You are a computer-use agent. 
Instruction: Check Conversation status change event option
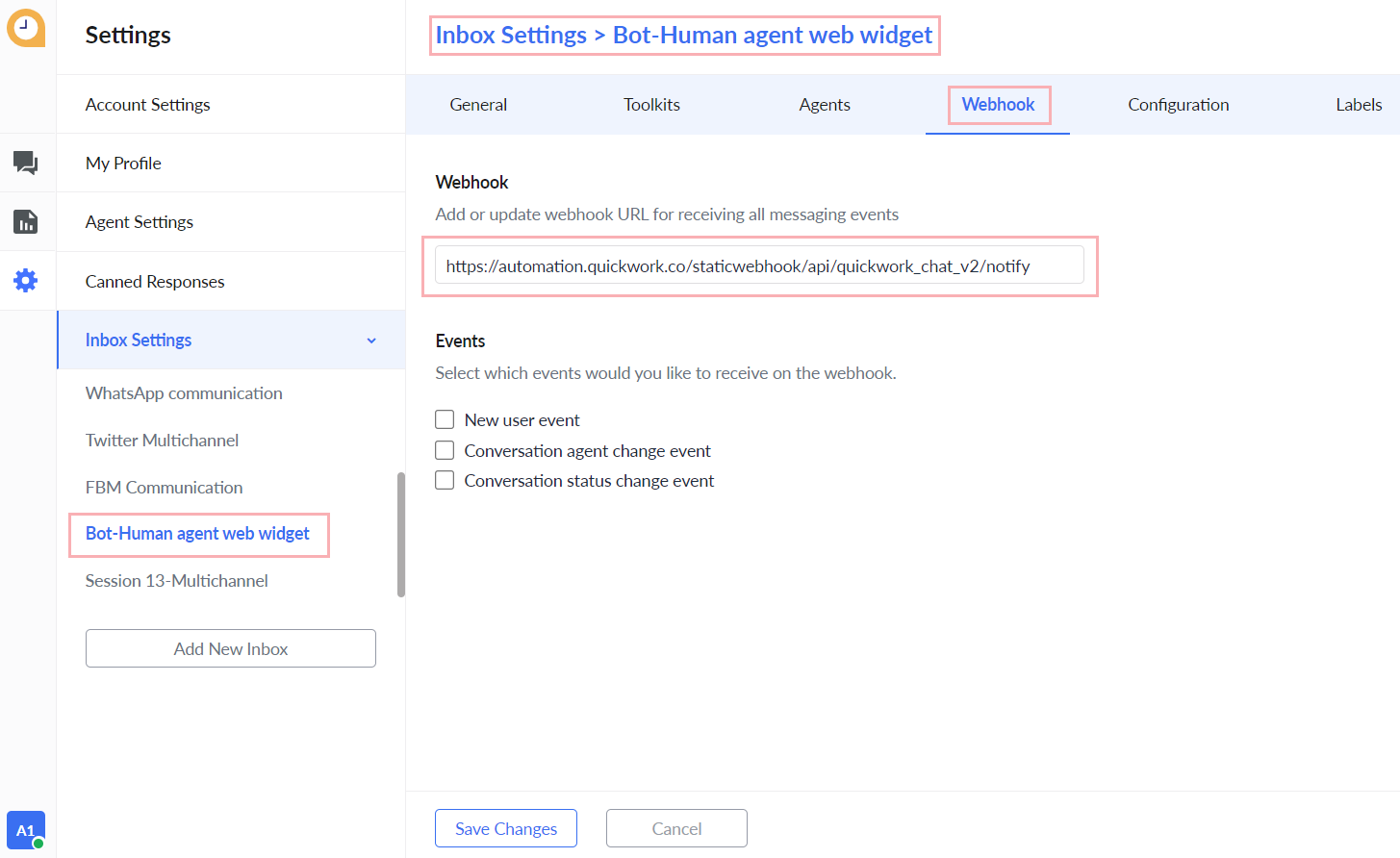pos(445,480)
